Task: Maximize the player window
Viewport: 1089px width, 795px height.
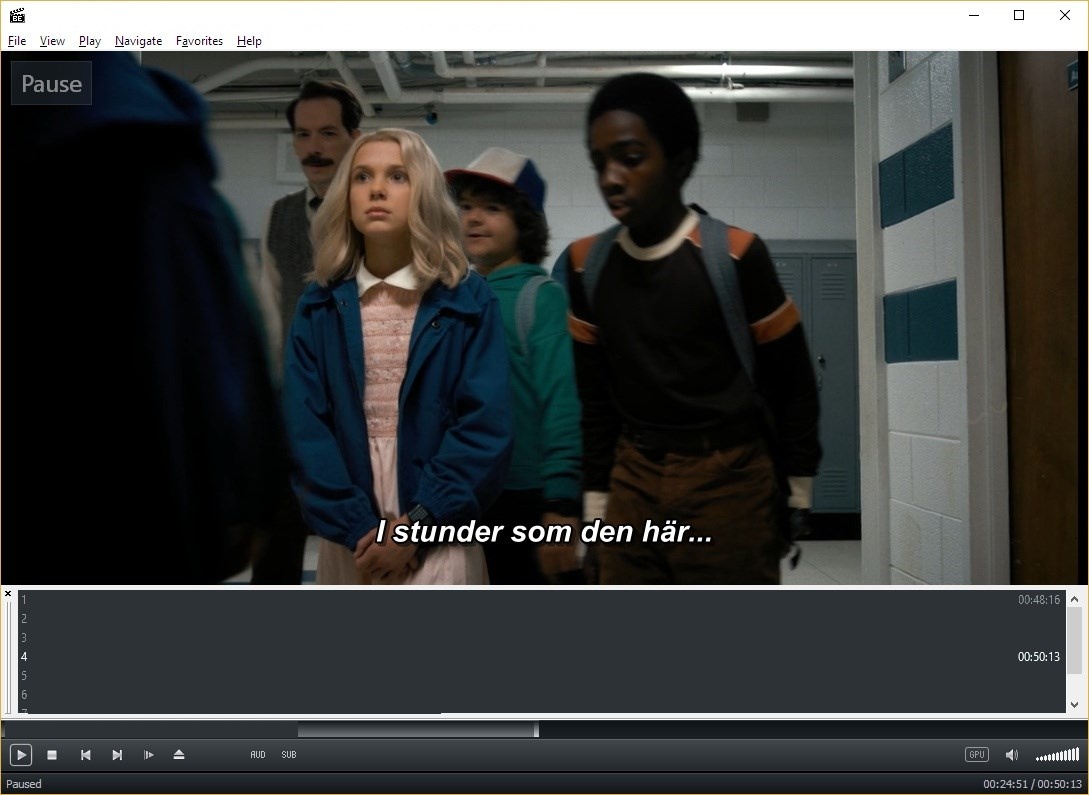Action: [1019, 15]
